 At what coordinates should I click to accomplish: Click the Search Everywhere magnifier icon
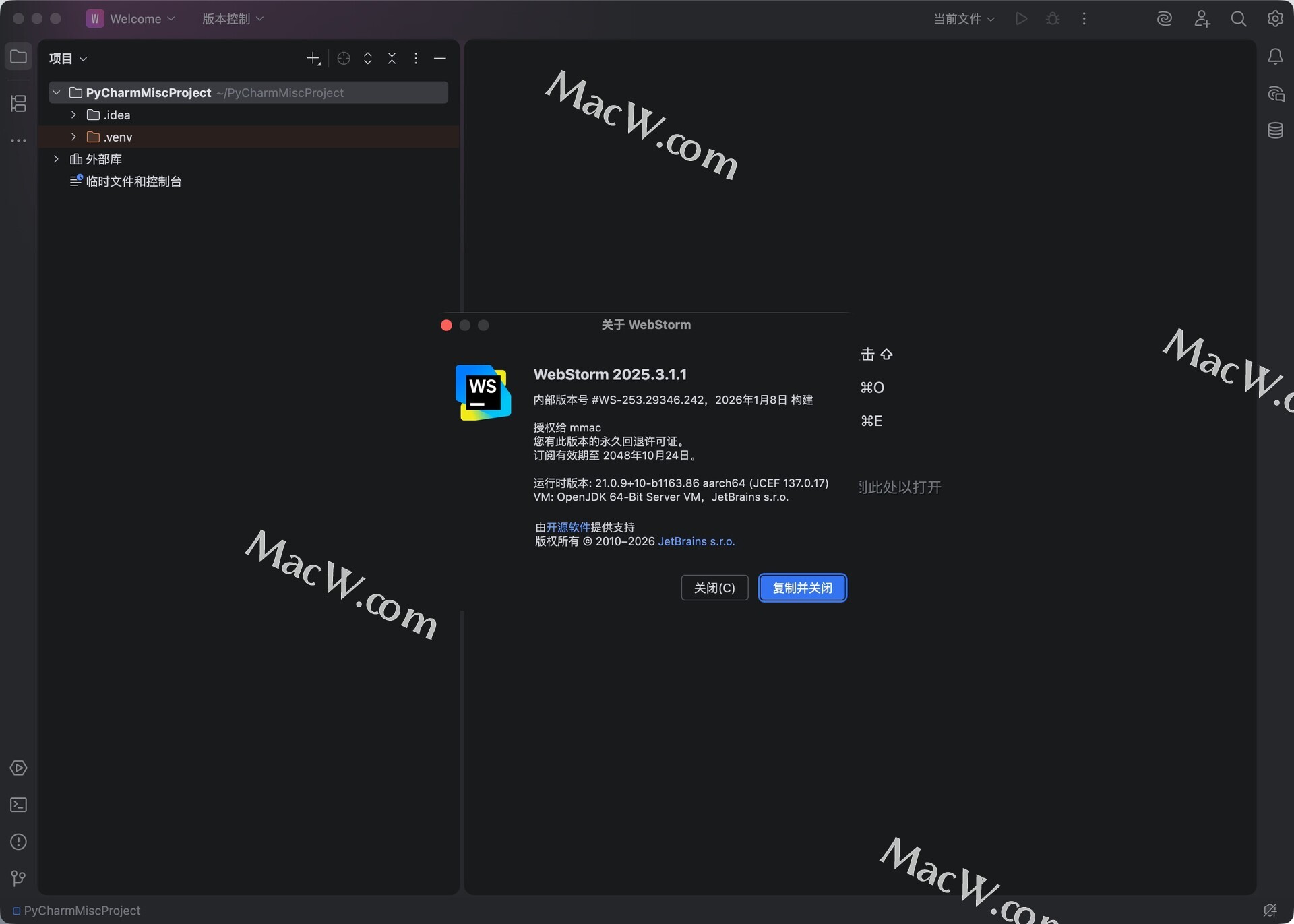1238,19
